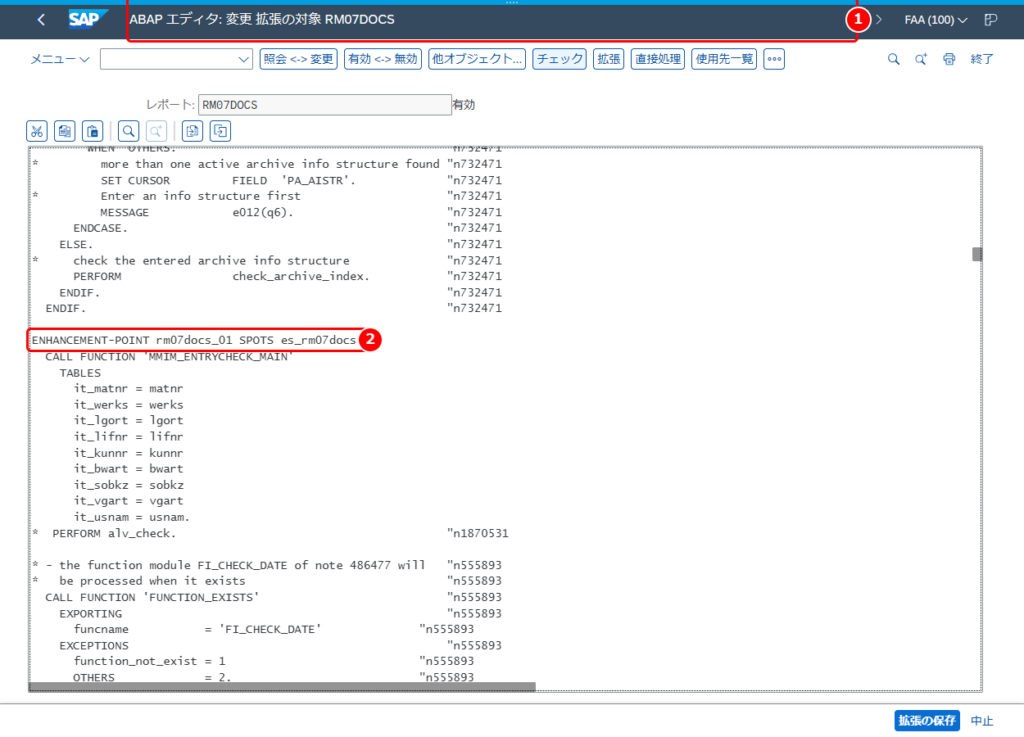Open Find in the editor toolbar

[129, 131]
